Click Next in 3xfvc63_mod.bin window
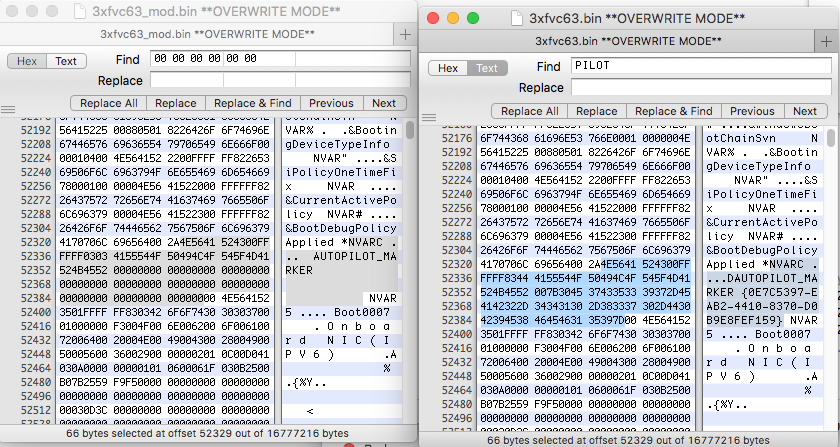The image size is (840, 447). [384, 103]
